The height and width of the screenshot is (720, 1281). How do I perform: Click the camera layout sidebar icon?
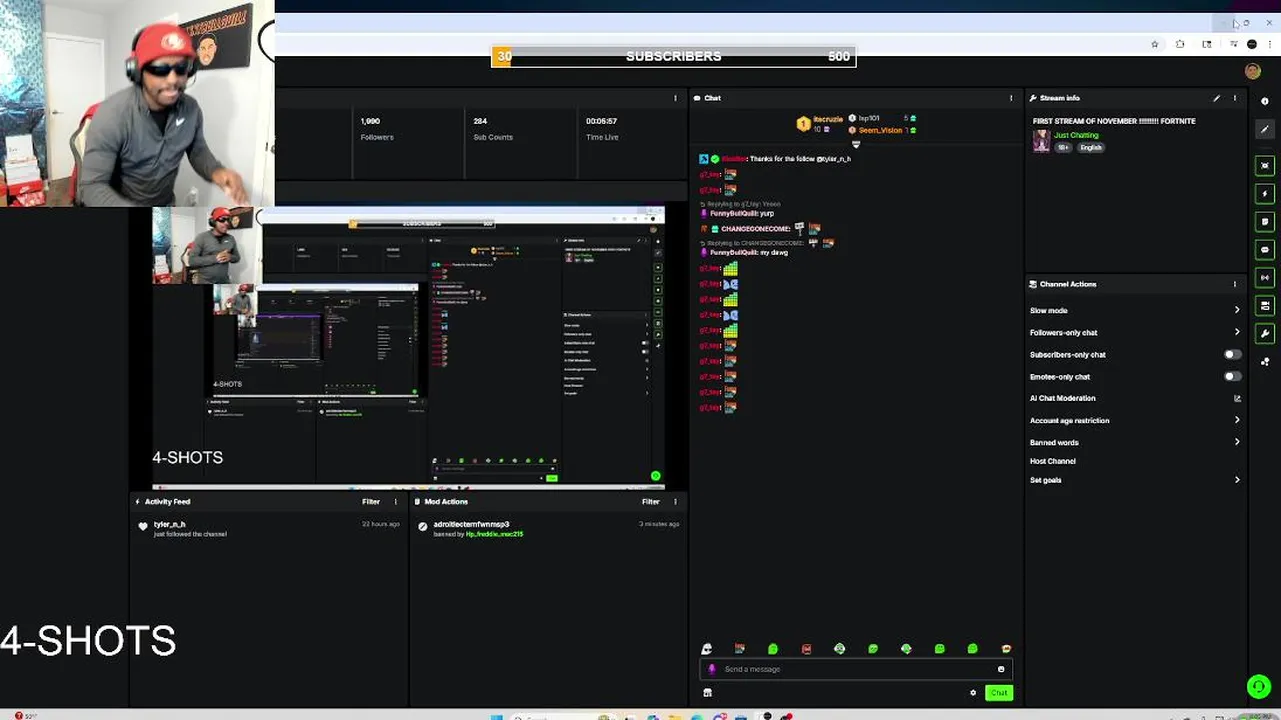pos(1265,305)
